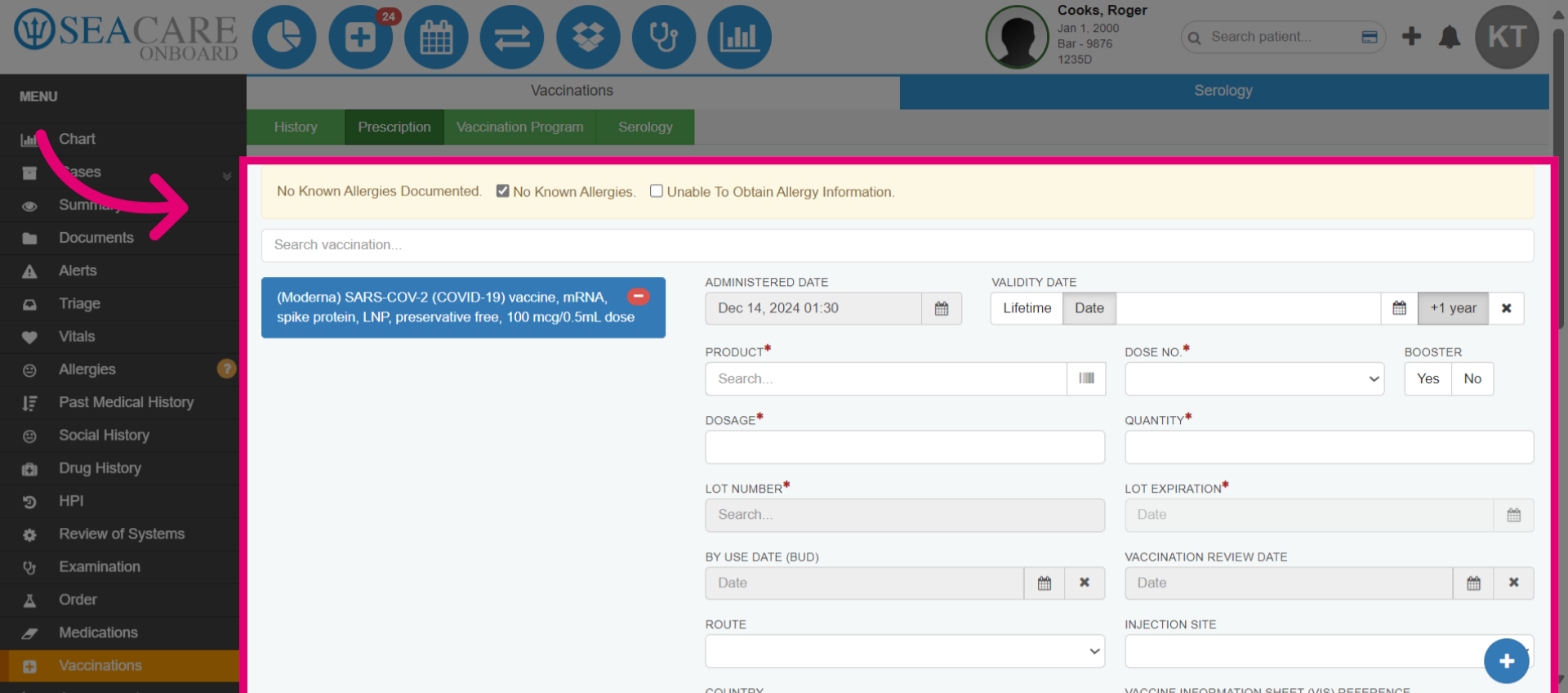Click the SeaCare Onboard logo
Image resolution: width=1568 pixels, height=693 pixels.
point(126,37)
